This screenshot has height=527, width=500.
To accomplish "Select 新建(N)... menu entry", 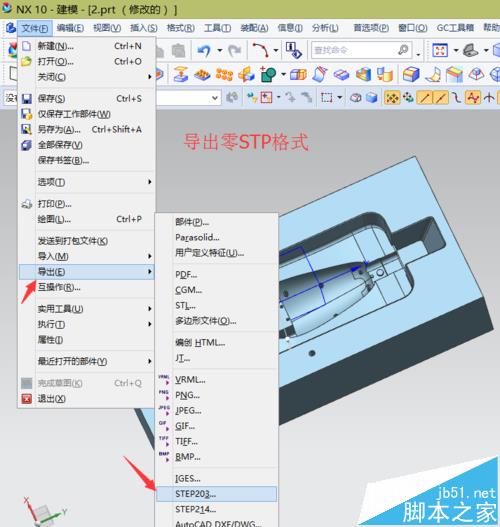I will (x=87, y=46).
